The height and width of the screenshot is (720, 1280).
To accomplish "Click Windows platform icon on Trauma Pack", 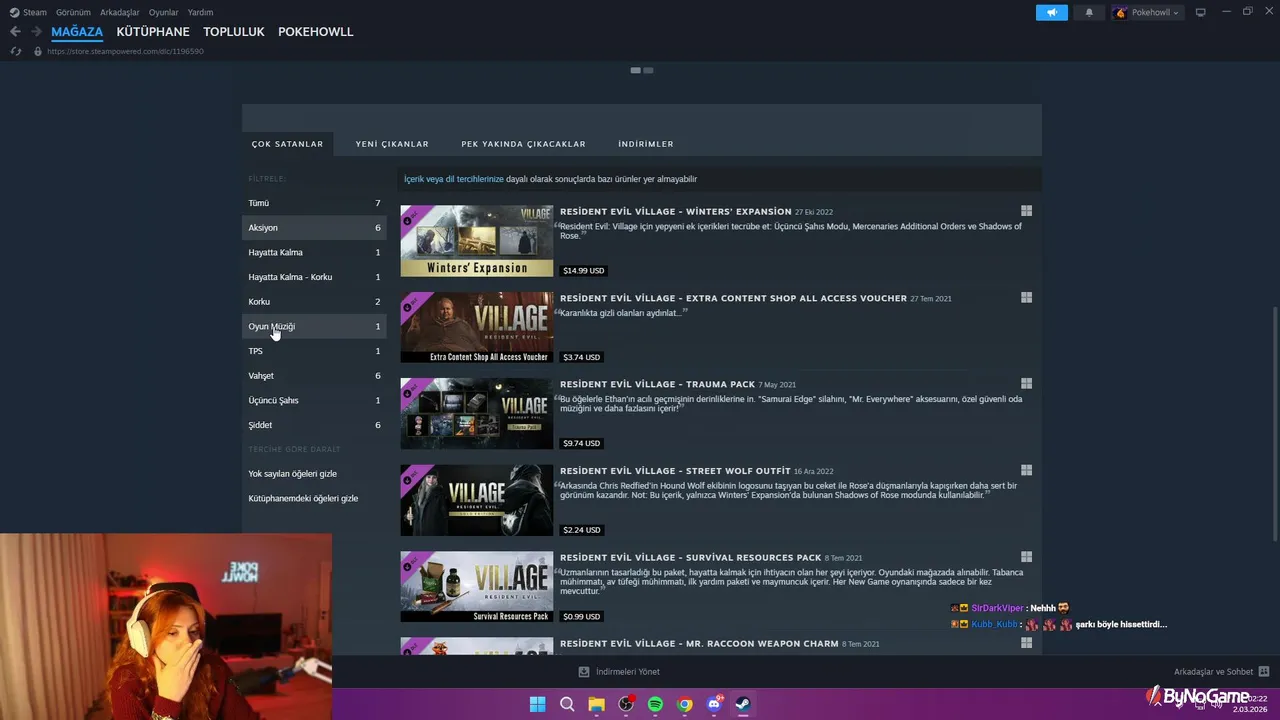I will pyautogui.click(x=1026, y=383).
